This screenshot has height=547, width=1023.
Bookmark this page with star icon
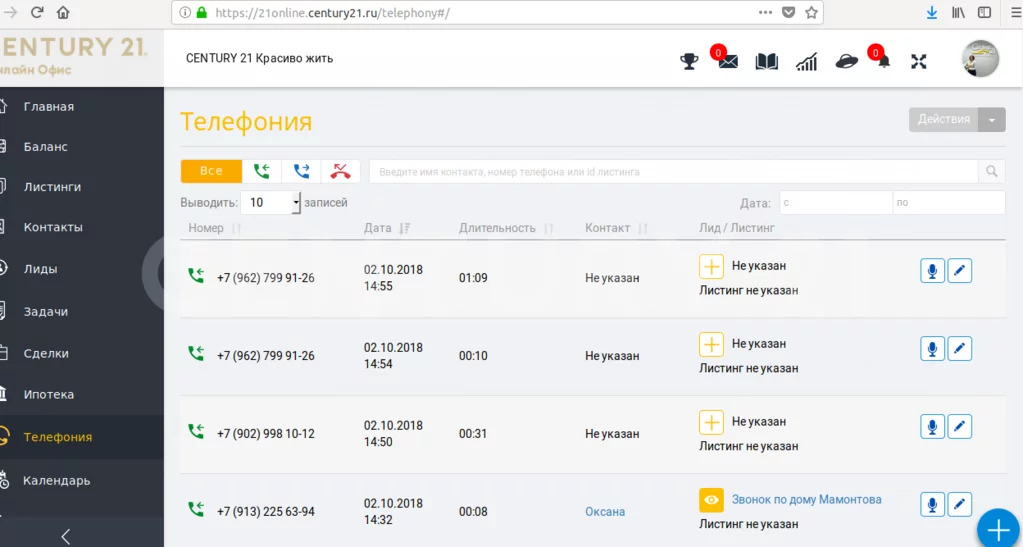tap(811, 12)
